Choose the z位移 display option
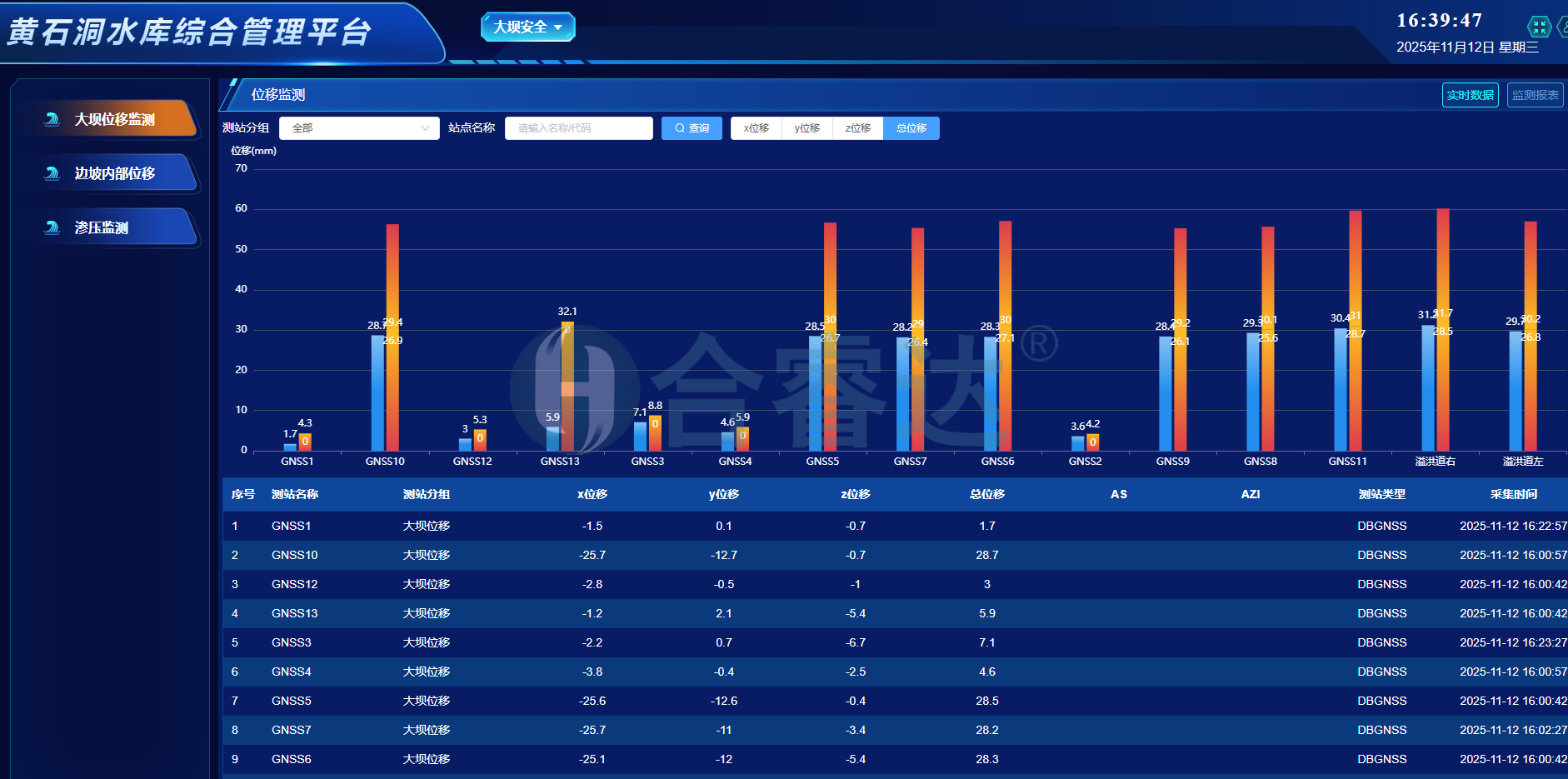The image size is (1568, 779). 857,128
